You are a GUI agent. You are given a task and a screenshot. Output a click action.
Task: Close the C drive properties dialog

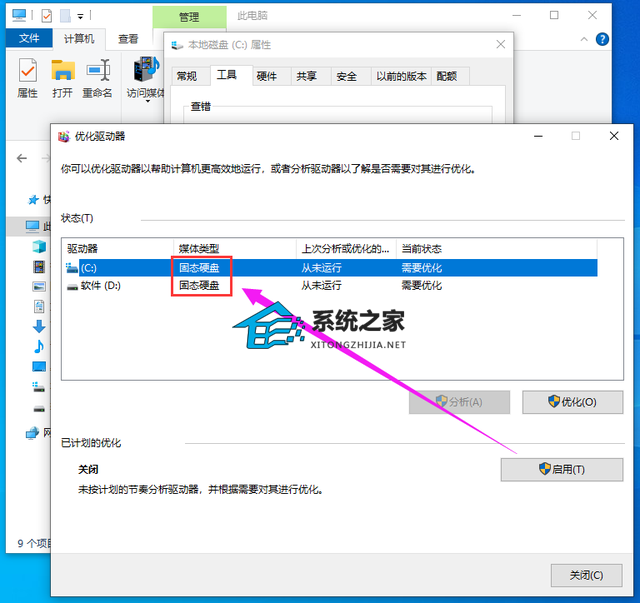point(501,44)
